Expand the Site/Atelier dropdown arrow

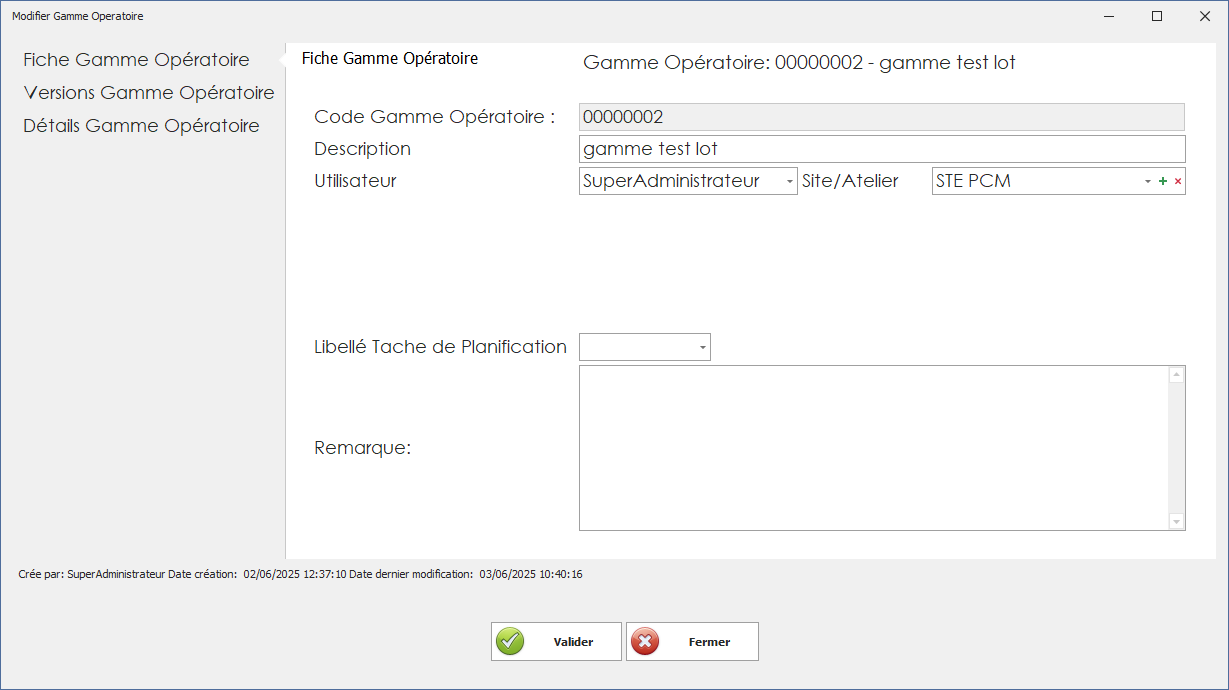1147,181
